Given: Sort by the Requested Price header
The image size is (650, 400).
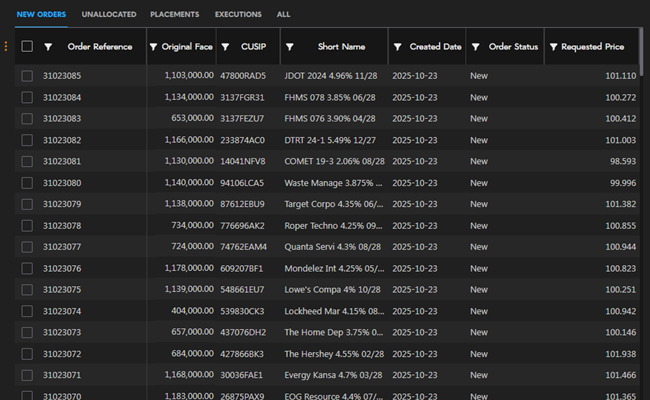Looking at the screenshot, I should coord(593,47).
